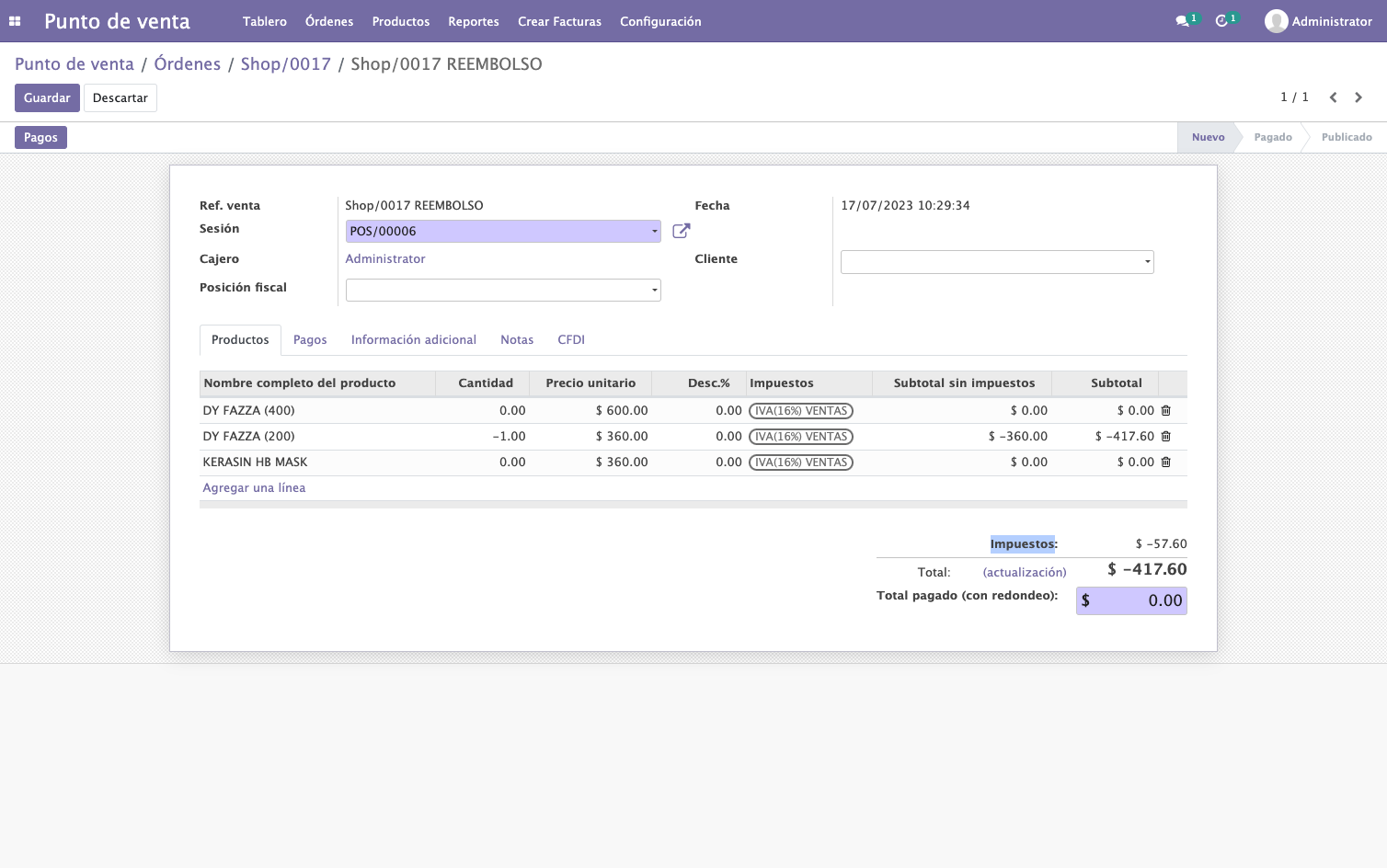This screenshot has height=868, width=1387.
Task: Select the Publicado status stage
Action: click(1347, 137)
